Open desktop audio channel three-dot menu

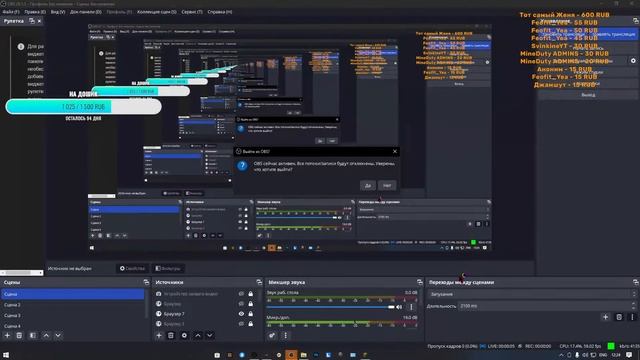[x=411, y=307]
